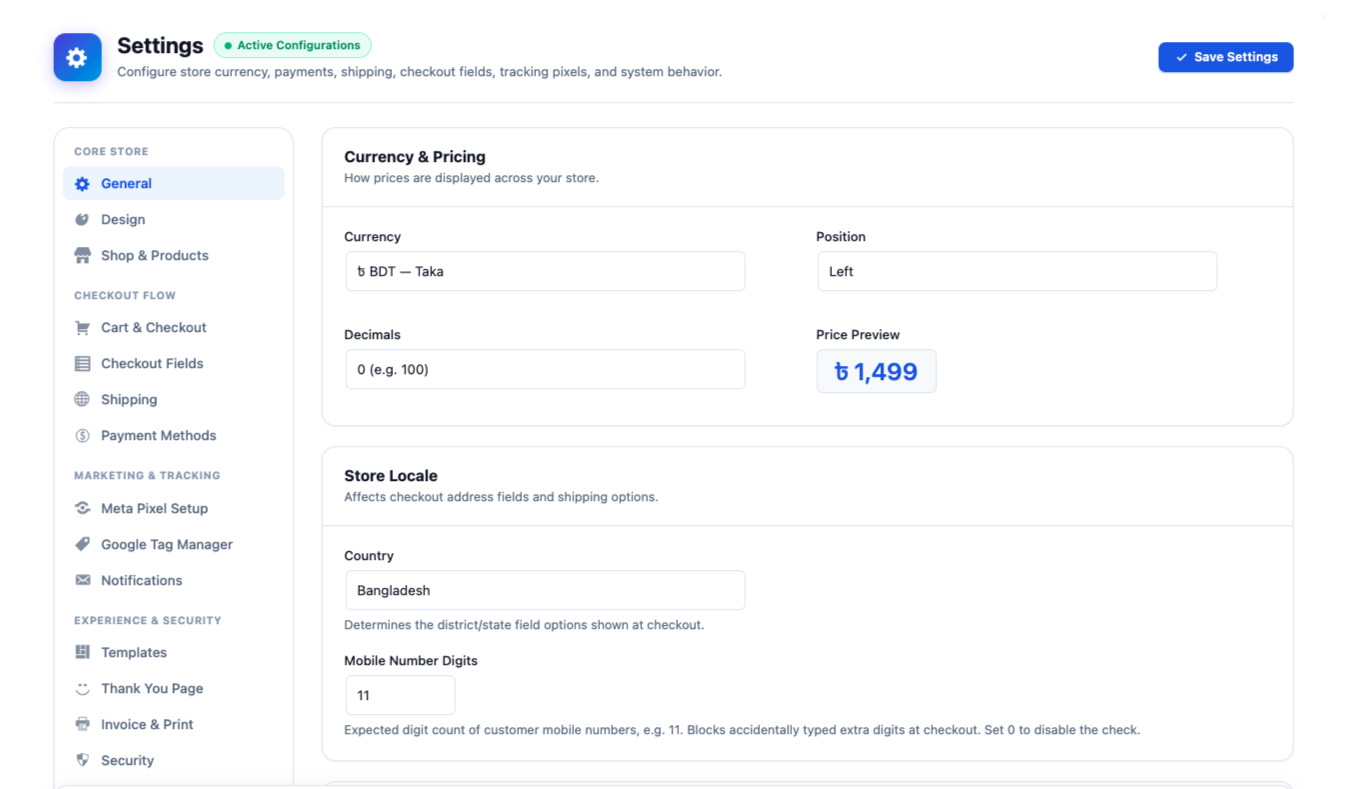Viewport: 1357px width, 789px height.
Task: Click the blue Settings gear logo
Action: [x=77, y=57]
